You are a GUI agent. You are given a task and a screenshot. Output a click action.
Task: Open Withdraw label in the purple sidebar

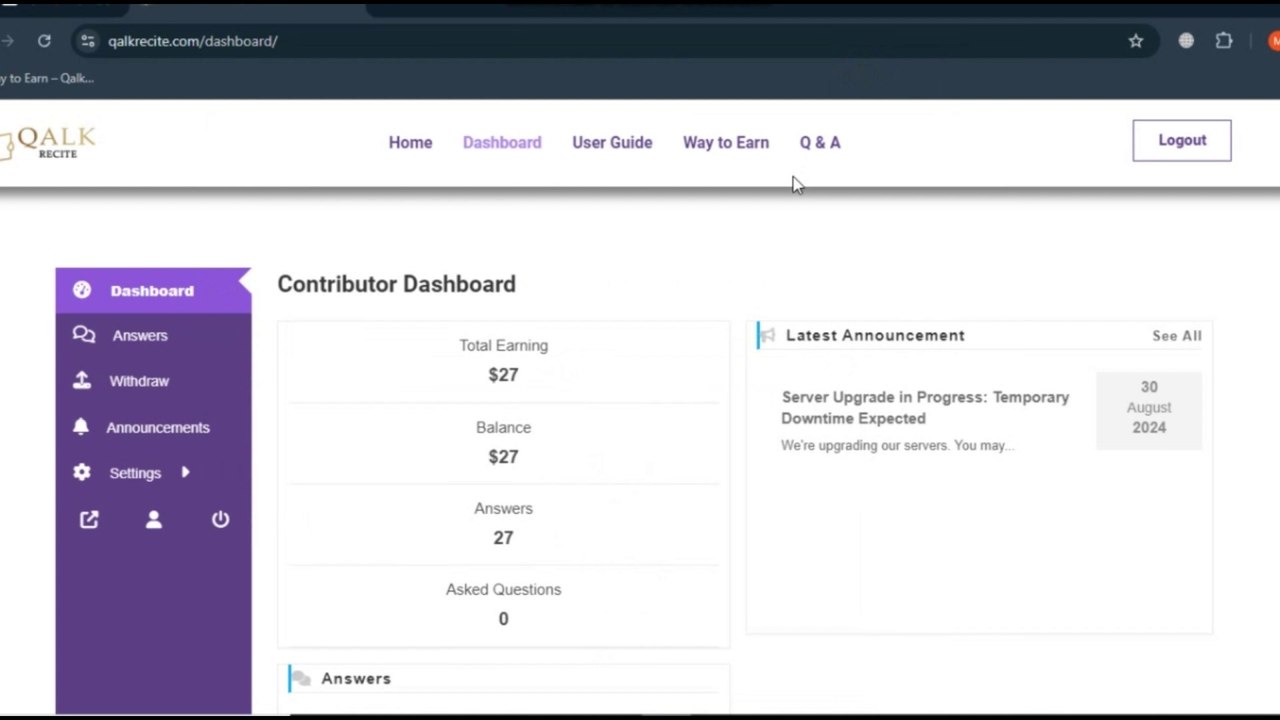pos(139,381)
